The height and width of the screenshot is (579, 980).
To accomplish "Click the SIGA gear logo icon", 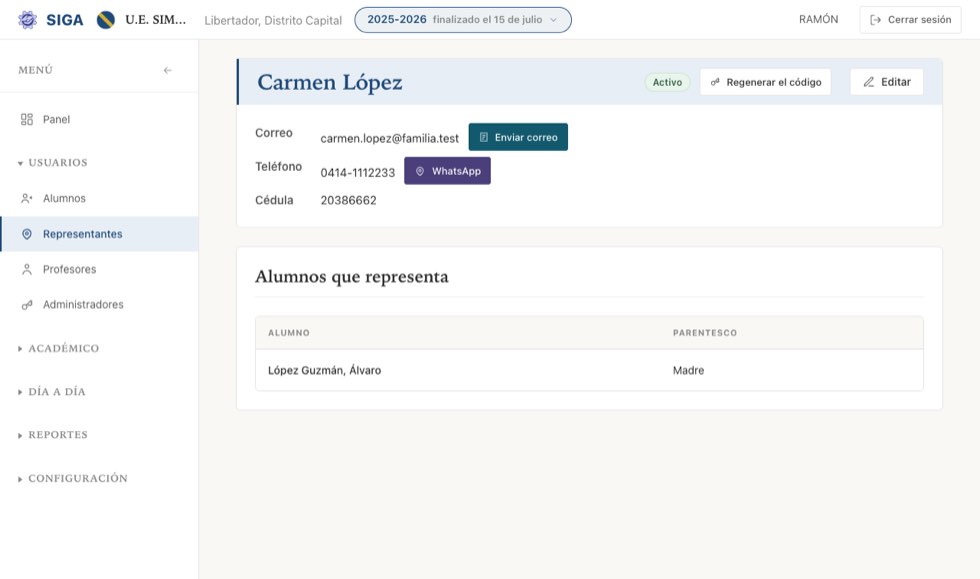I will [x=27, y=20].
